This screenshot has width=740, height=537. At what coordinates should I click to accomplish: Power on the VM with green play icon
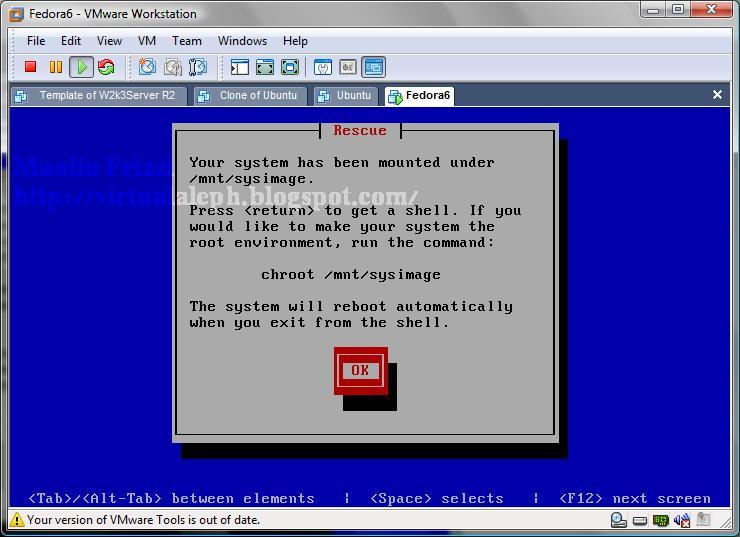(x=81, y=67)
